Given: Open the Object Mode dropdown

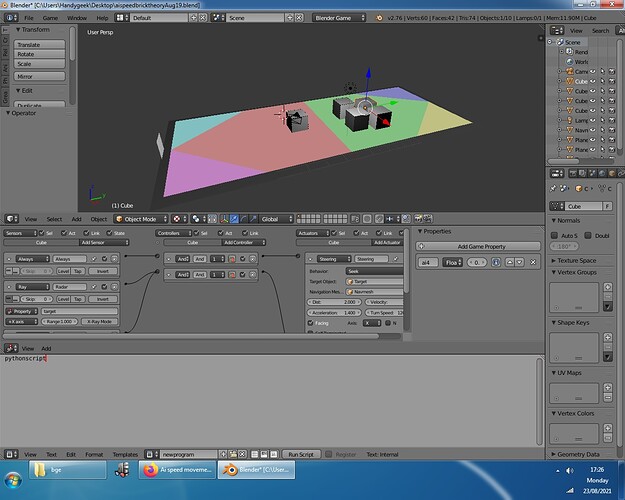Looking at the screenshot, I should [x=141, y=219].
